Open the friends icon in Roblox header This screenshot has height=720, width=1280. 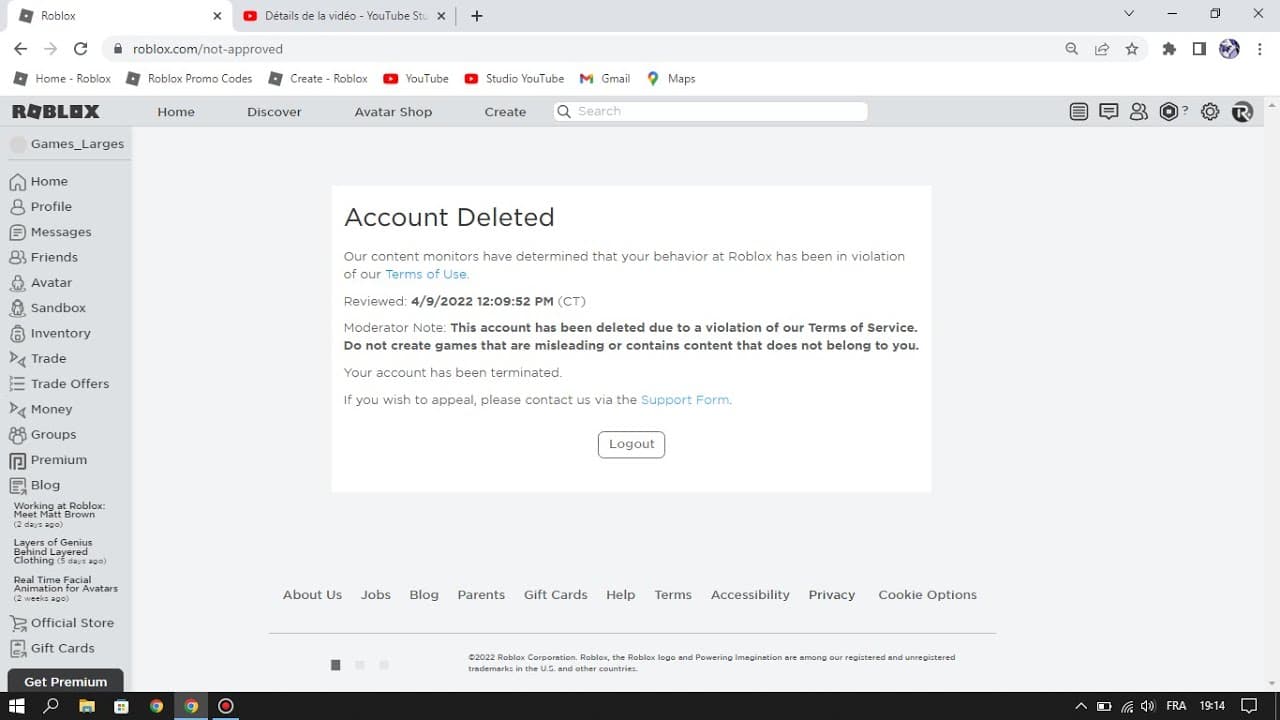pos(1139,112)
